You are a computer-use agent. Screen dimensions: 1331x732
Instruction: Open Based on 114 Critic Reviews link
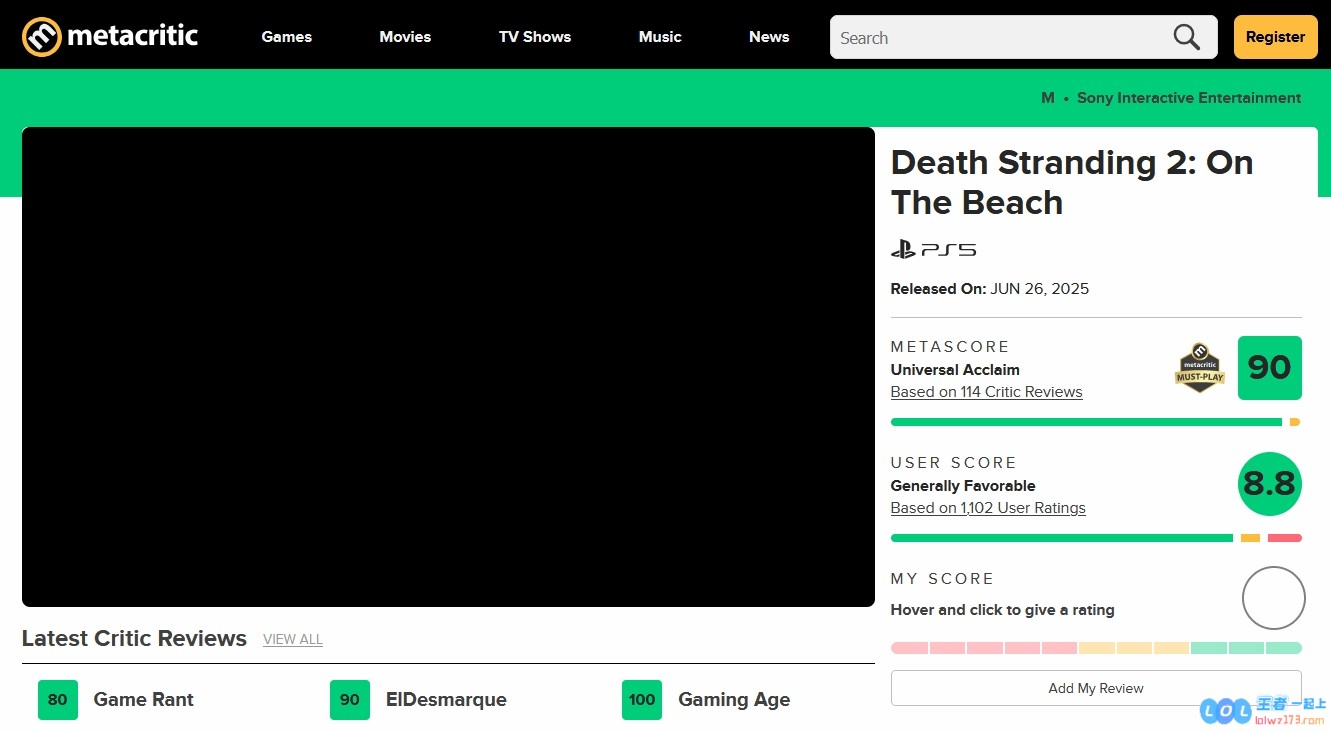[x=986, y=392]
